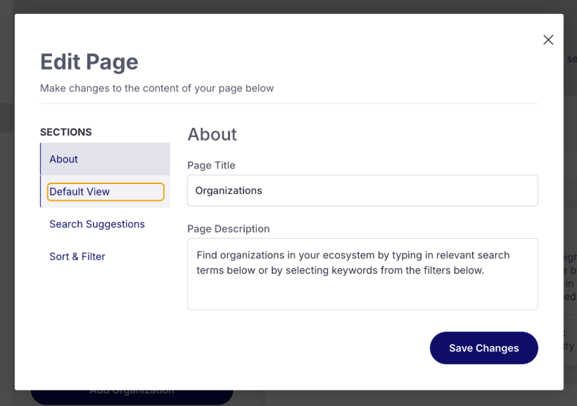The width and height of the screenshot is (577, 406).
Task: Click the Page Description field label
Action: click(x=229, y=229)
